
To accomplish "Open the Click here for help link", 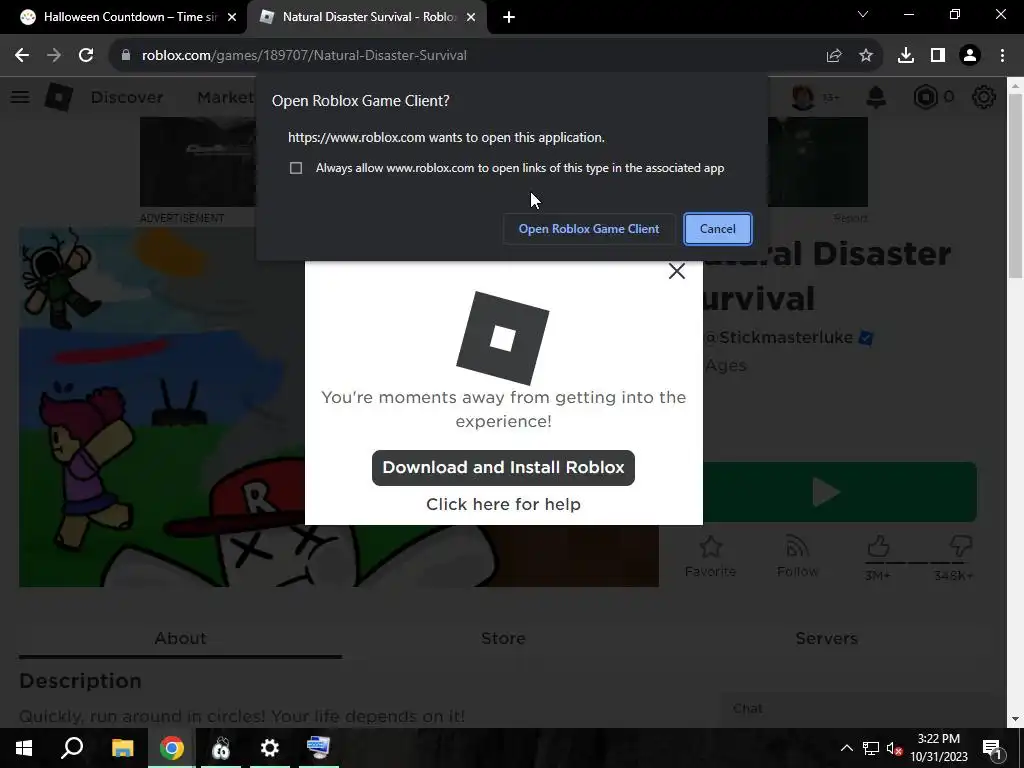I will point(503,504).
